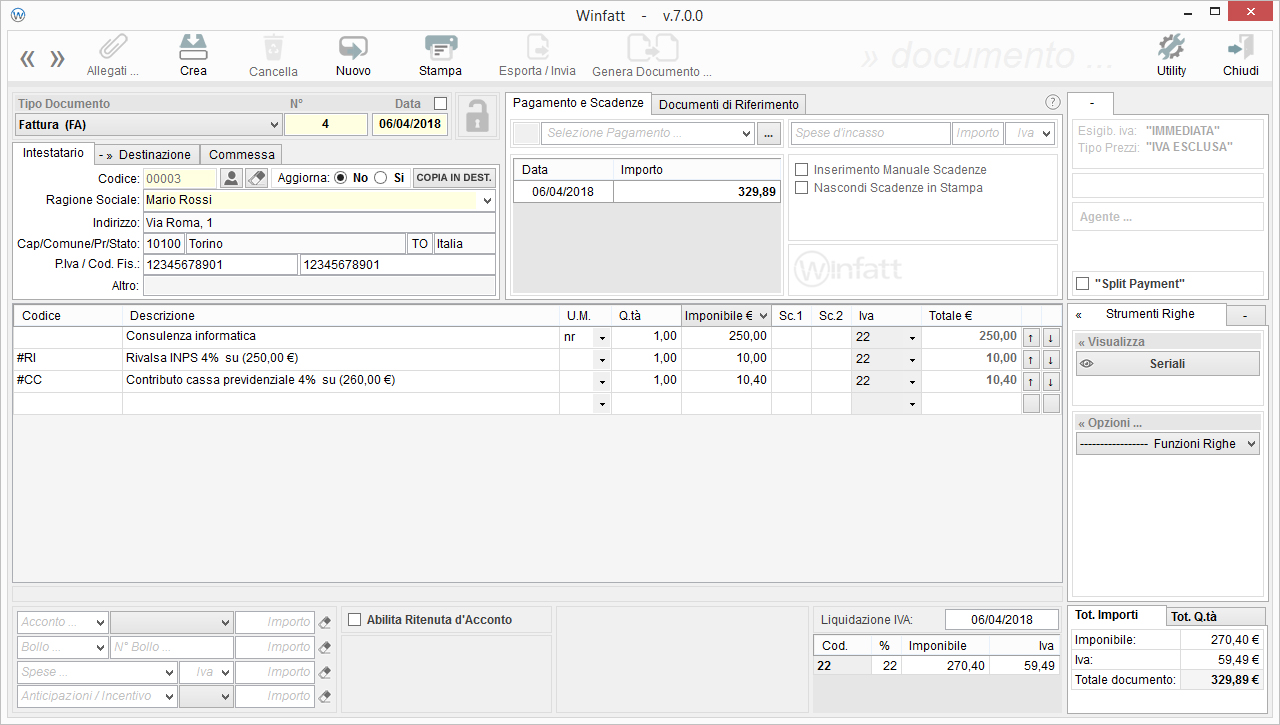
Task: Enable Nascondi Scadenze in Stampa
Action: click(x=801, y=187)
